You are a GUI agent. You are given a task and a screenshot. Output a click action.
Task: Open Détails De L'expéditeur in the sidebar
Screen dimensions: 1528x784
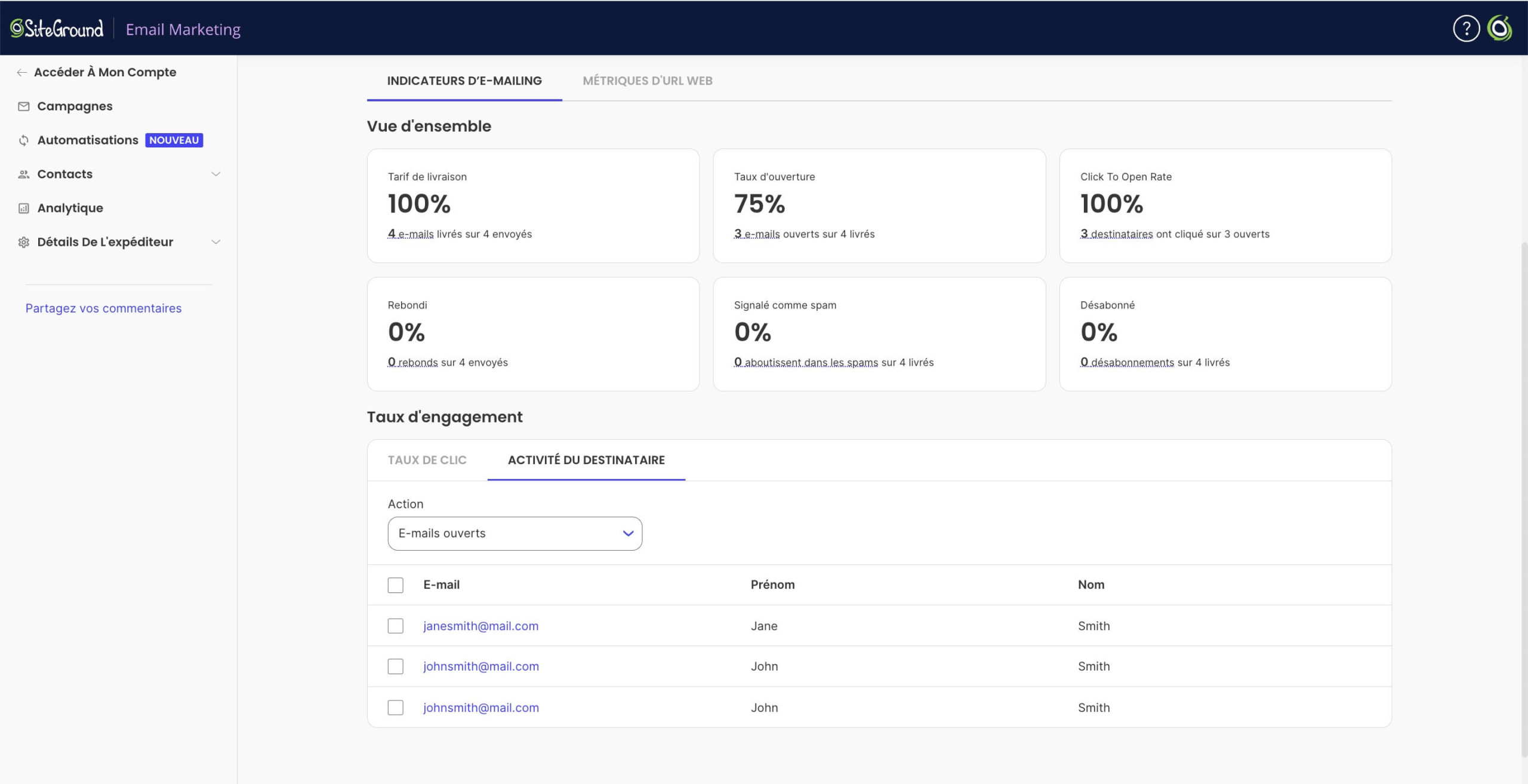point(105,242)
